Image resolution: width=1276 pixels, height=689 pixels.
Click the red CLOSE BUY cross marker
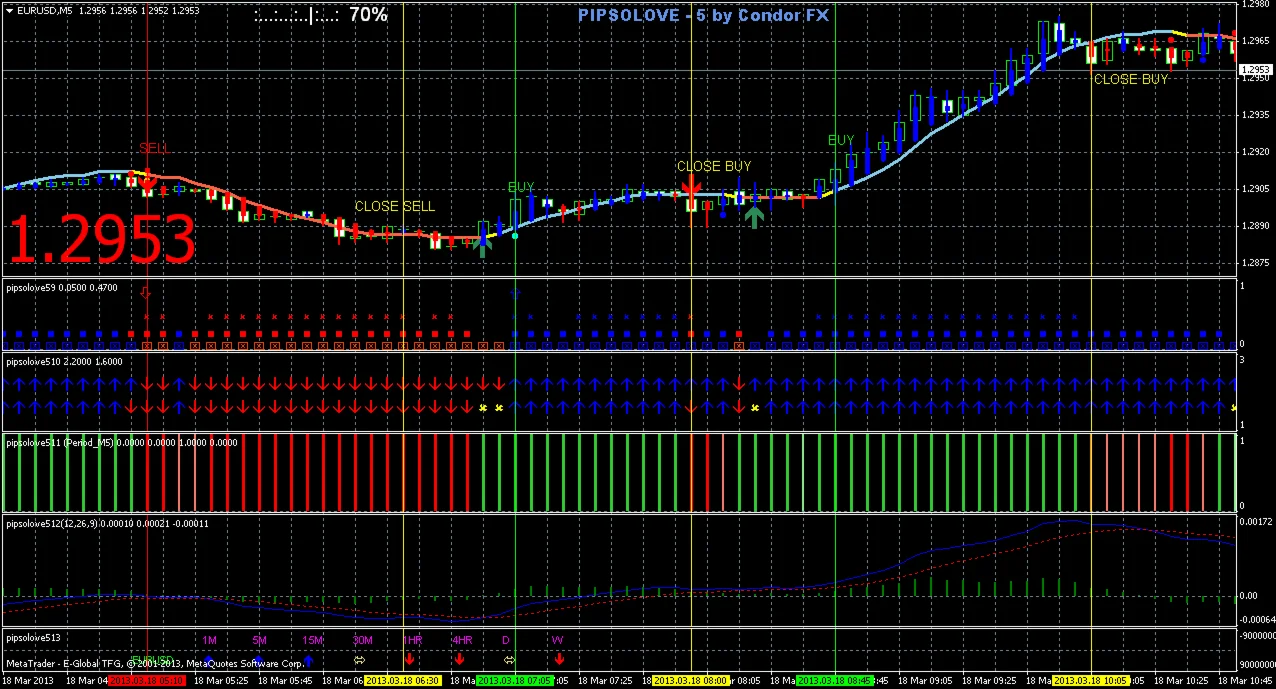click(x=690, y=187)
